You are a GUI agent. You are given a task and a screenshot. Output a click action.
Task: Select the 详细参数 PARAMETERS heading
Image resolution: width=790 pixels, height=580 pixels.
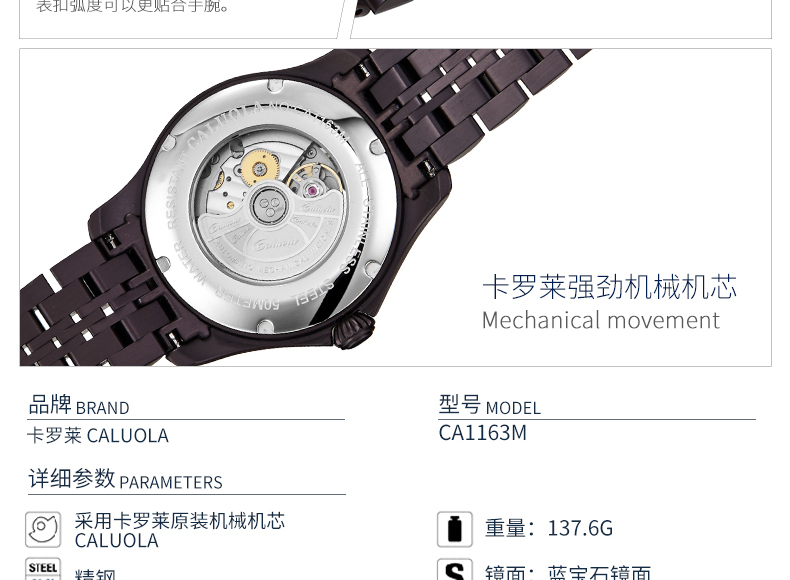(x=125, y=479)
